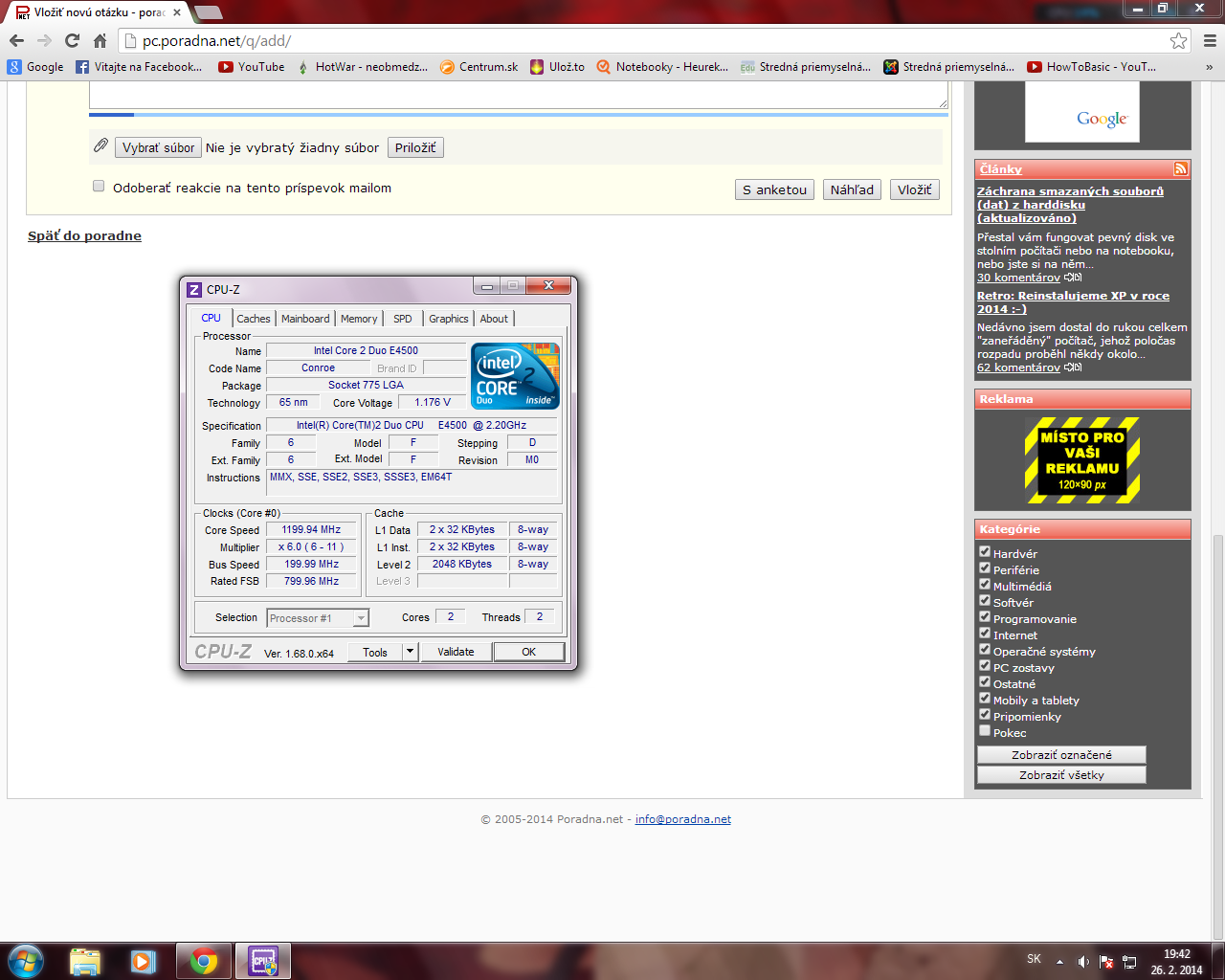
Task: Open Windows Explorer from the taskbar
Action: [x=85, y=961]
